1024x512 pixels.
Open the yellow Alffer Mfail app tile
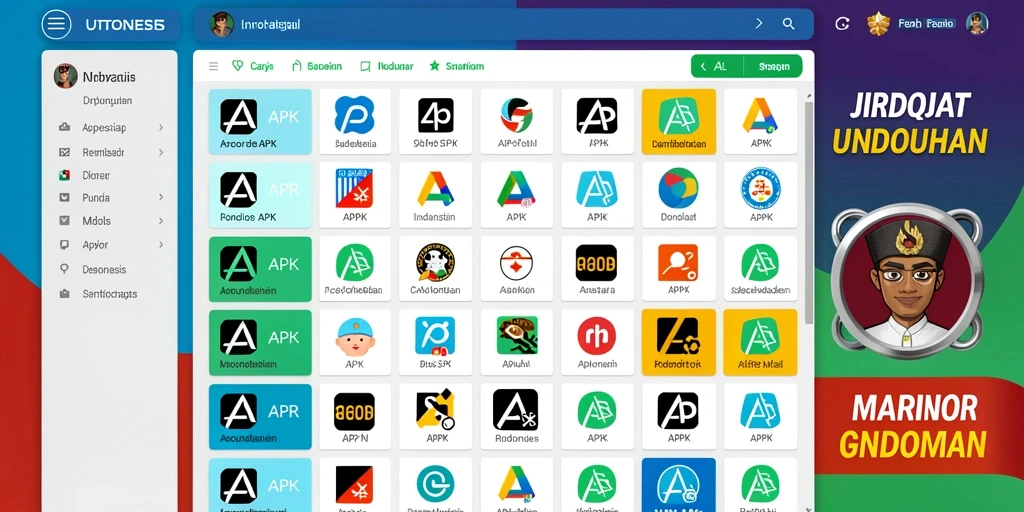[760, 342]
